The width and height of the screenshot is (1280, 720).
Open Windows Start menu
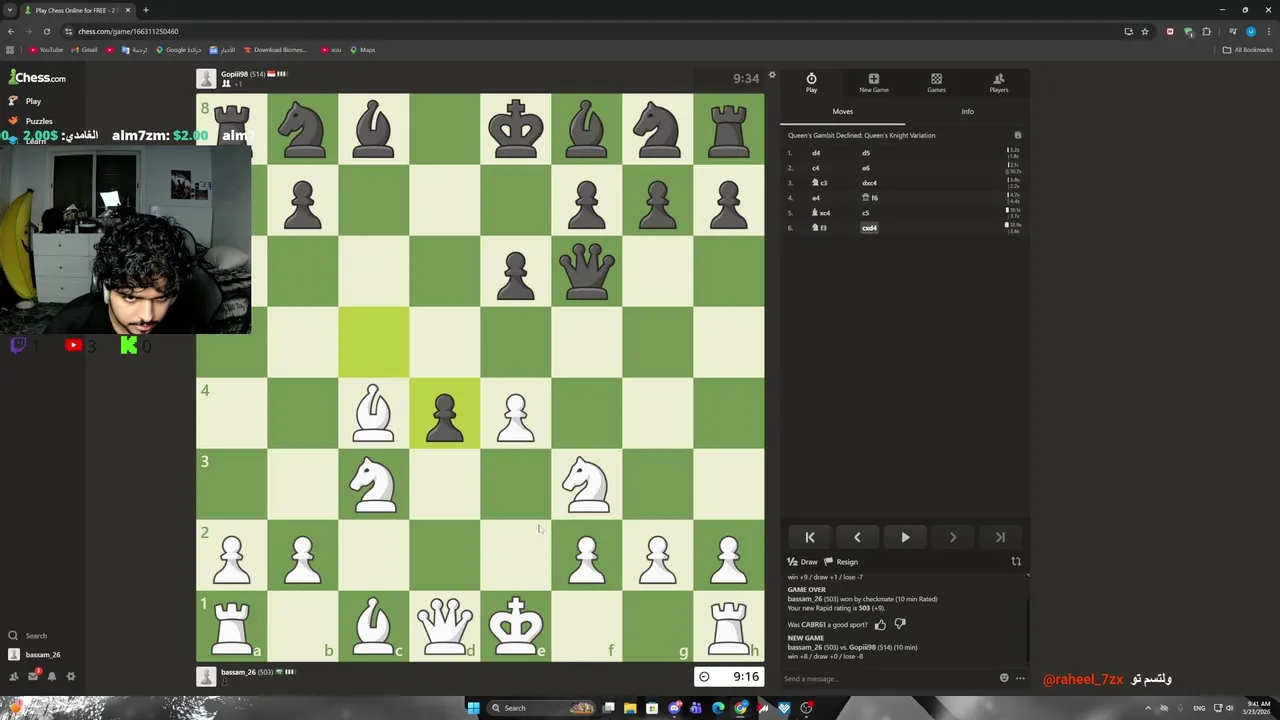pos(473,708)
